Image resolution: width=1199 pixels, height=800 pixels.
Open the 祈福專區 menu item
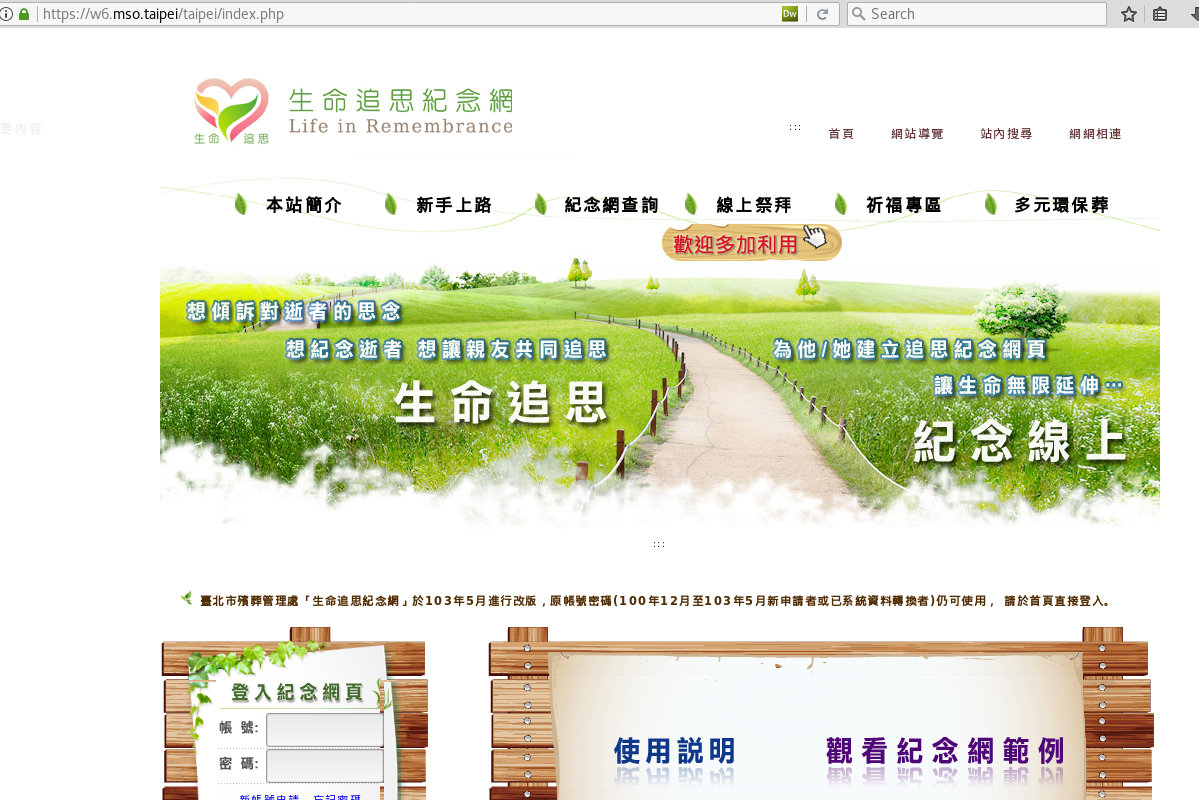click(903, 205)
